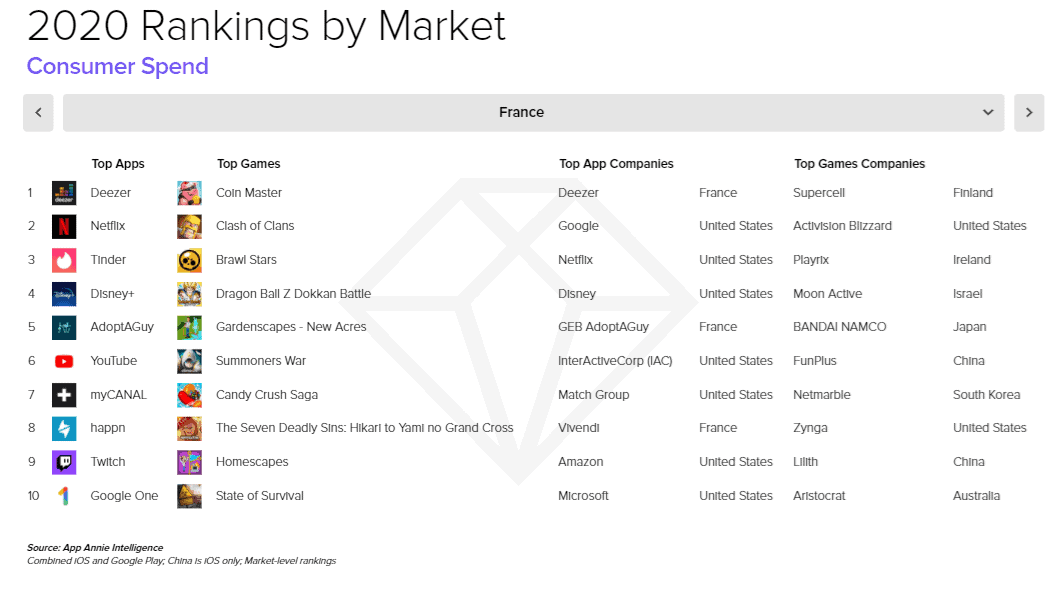The image size is (1062, 603).
Task: Open the France market dropdown
Action: tap(521, 113)
